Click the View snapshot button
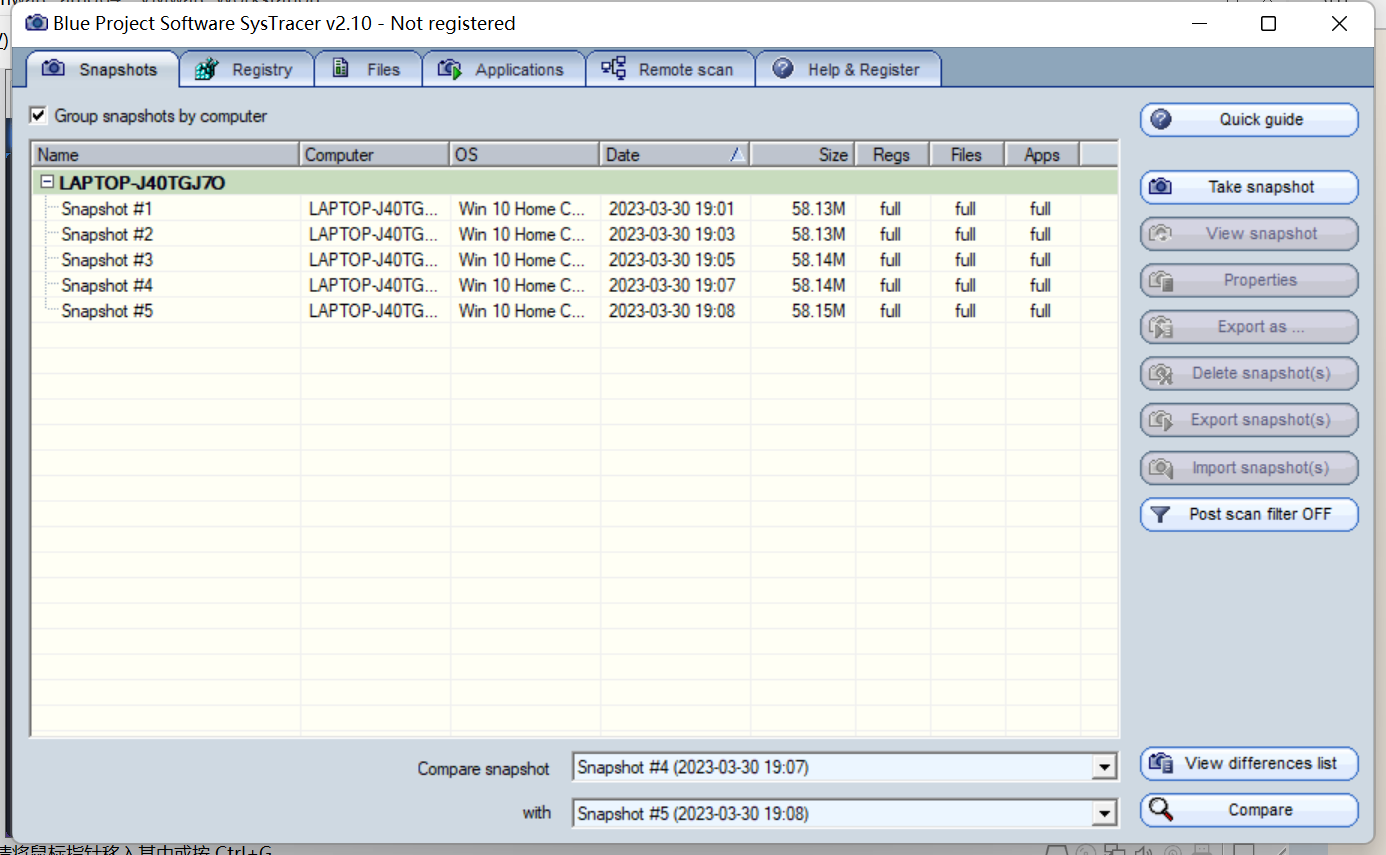 tap(1249, 234)
